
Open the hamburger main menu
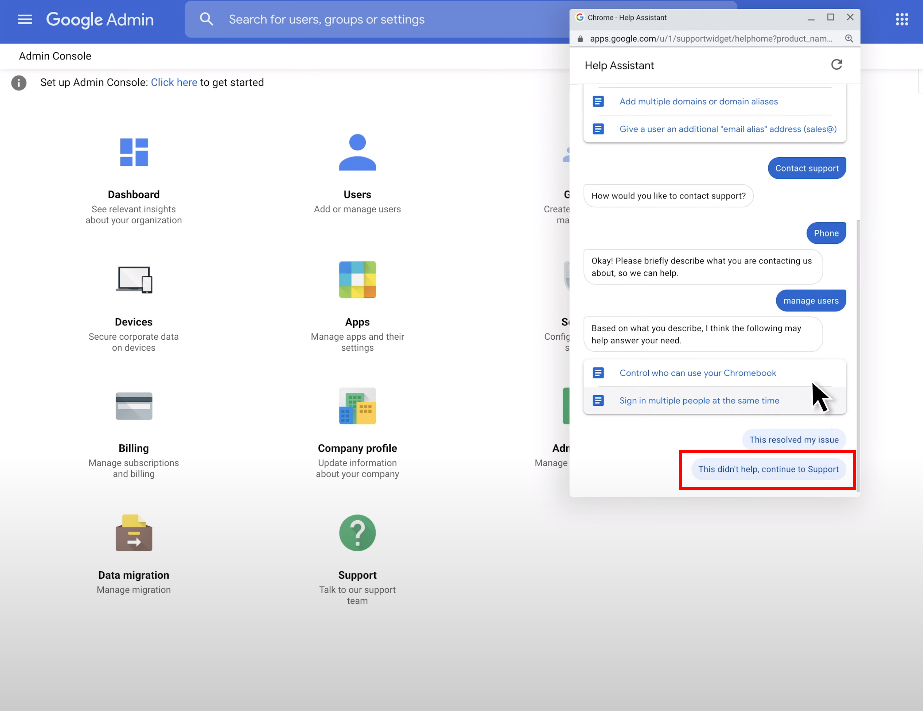(25, 20)
